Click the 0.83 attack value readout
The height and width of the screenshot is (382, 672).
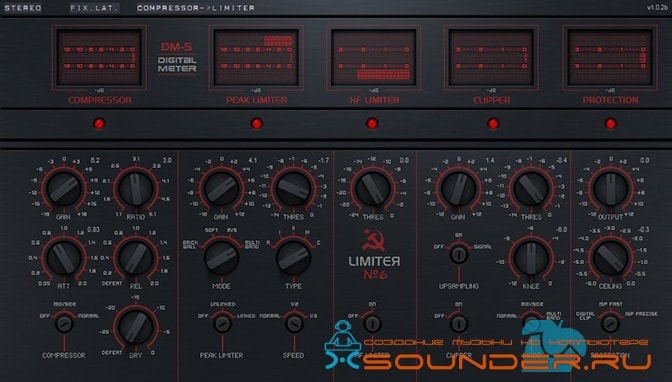tap(93, 229)
